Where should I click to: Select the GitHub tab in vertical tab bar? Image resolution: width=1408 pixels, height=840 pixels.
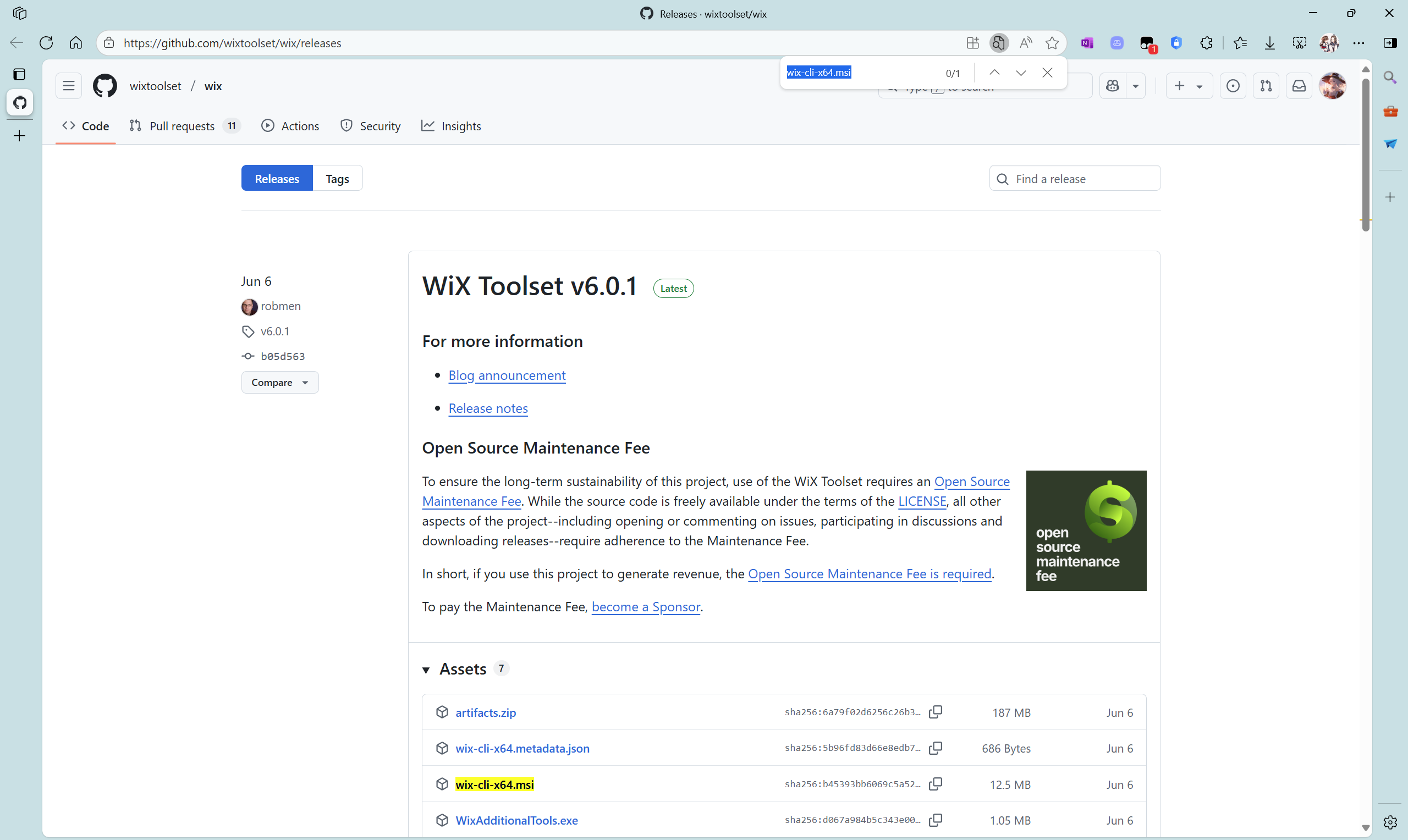tap(20, 102)
